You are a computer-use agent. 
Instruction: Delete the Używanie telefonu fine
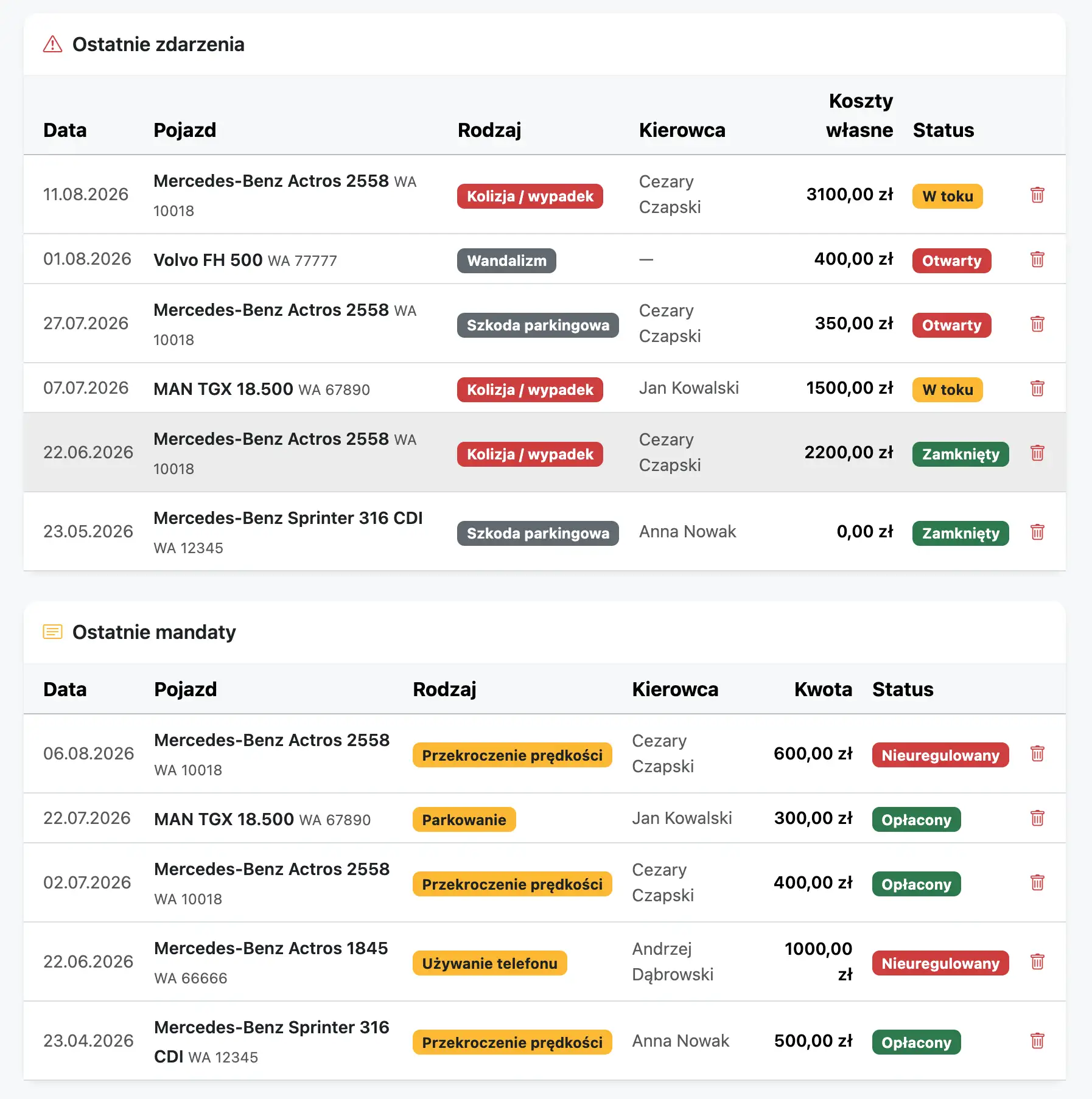click(x=1037, y=962)
